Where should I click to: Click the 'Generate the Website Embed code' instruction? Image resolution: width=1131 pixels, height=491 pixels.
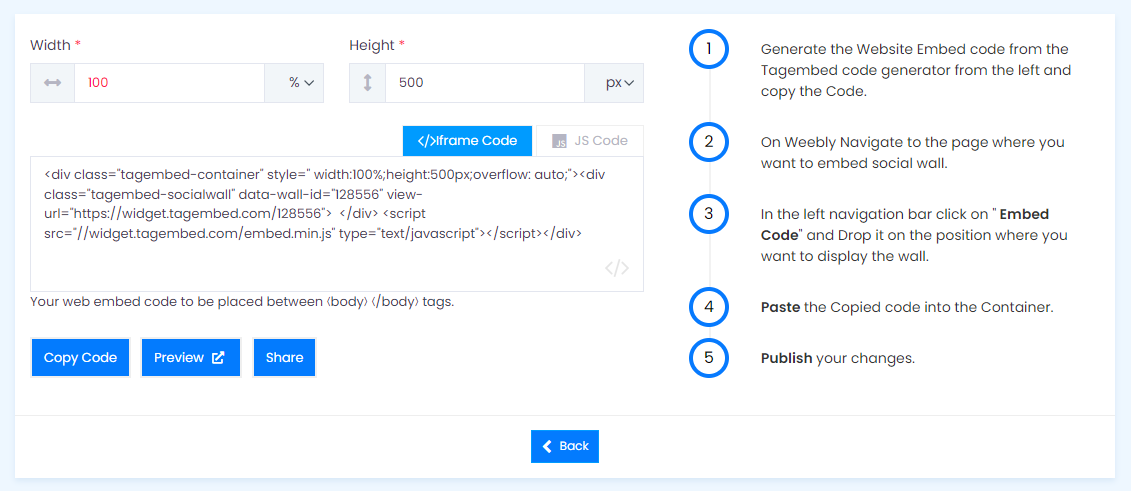pyautogui.click(x=916, y=71)
